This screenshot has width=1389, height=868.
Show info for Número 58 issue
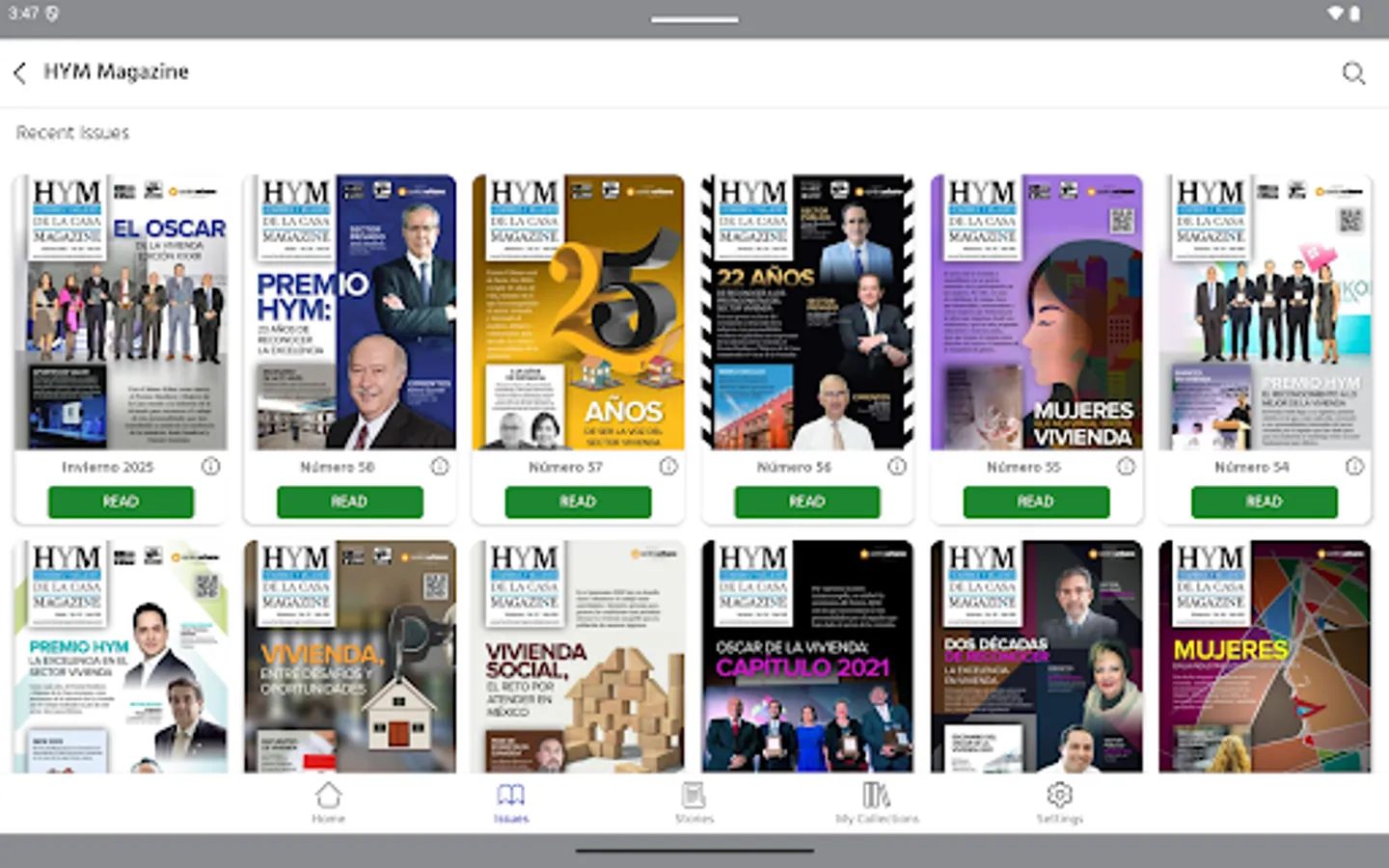pos(440,467)
